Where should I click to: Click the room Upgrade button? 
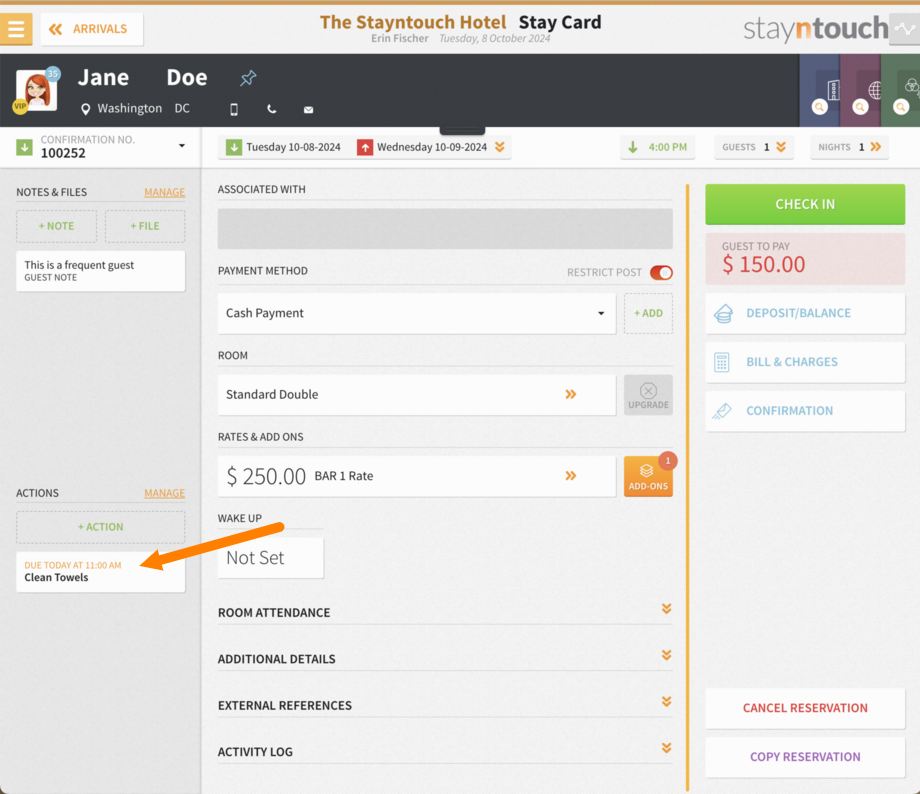click(x=648, y=395)
